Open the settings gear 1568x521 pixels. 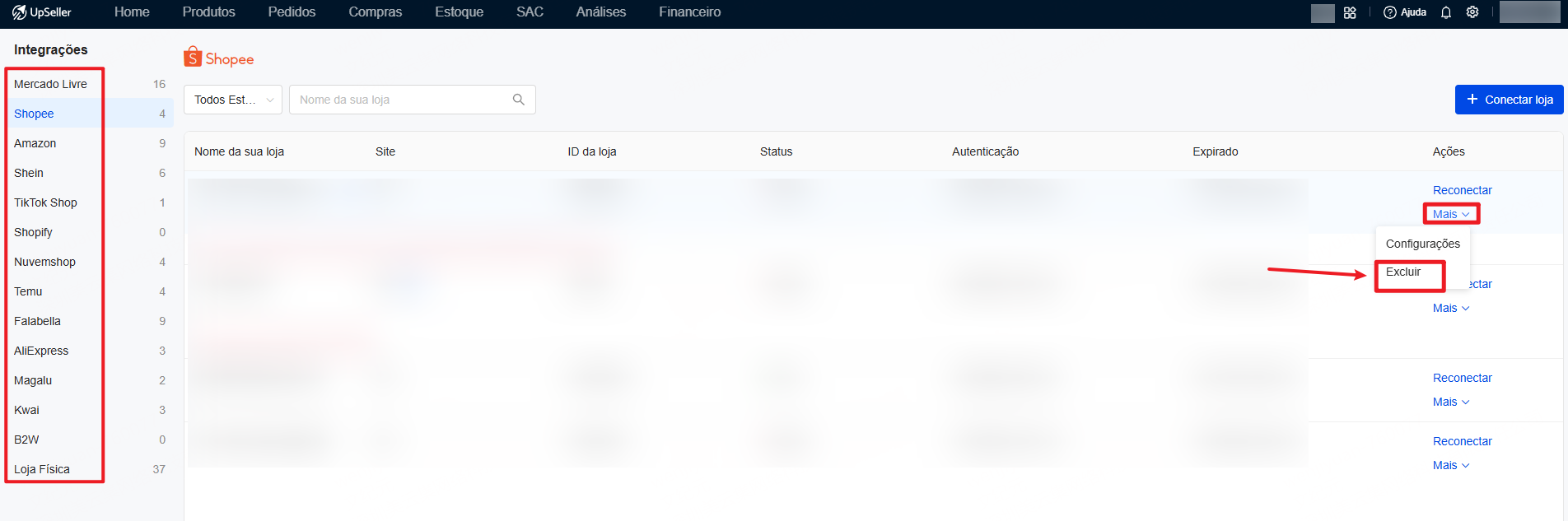pyautogui.click(x=1472, y=12)
